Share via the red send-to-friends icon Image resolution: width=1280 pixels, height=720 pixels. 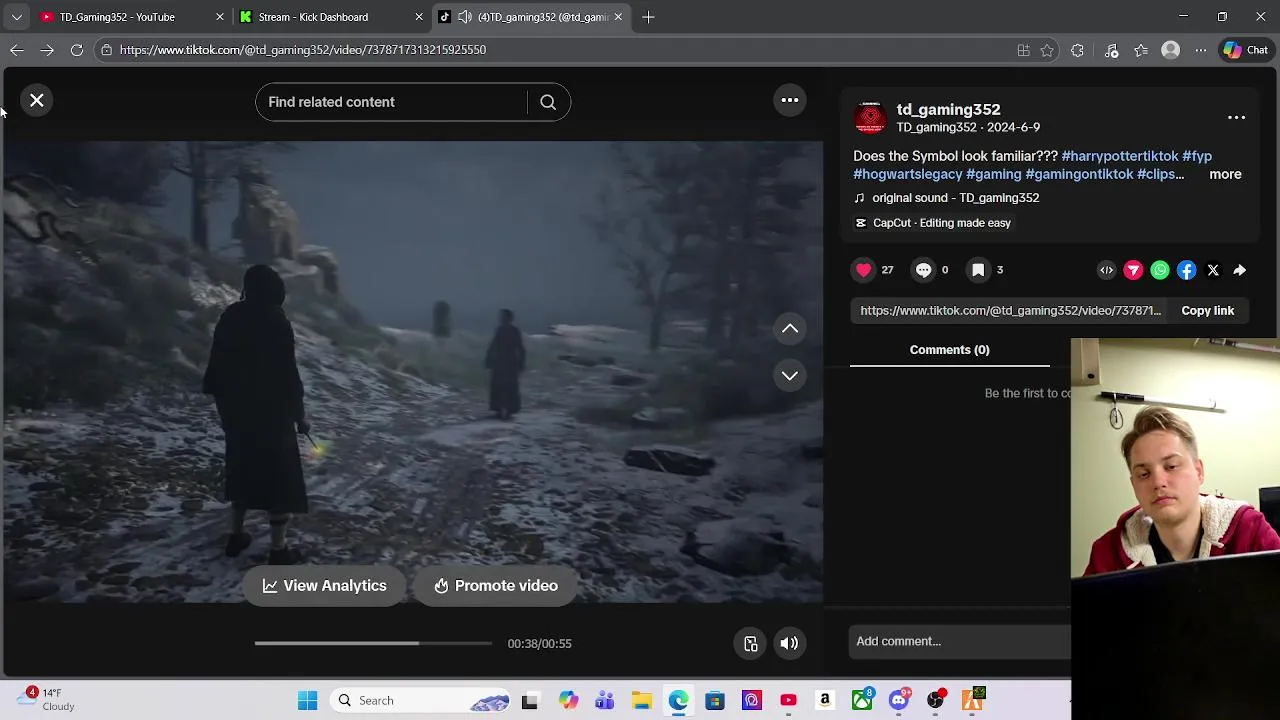pyautogui.click(x=1133, y=270)
